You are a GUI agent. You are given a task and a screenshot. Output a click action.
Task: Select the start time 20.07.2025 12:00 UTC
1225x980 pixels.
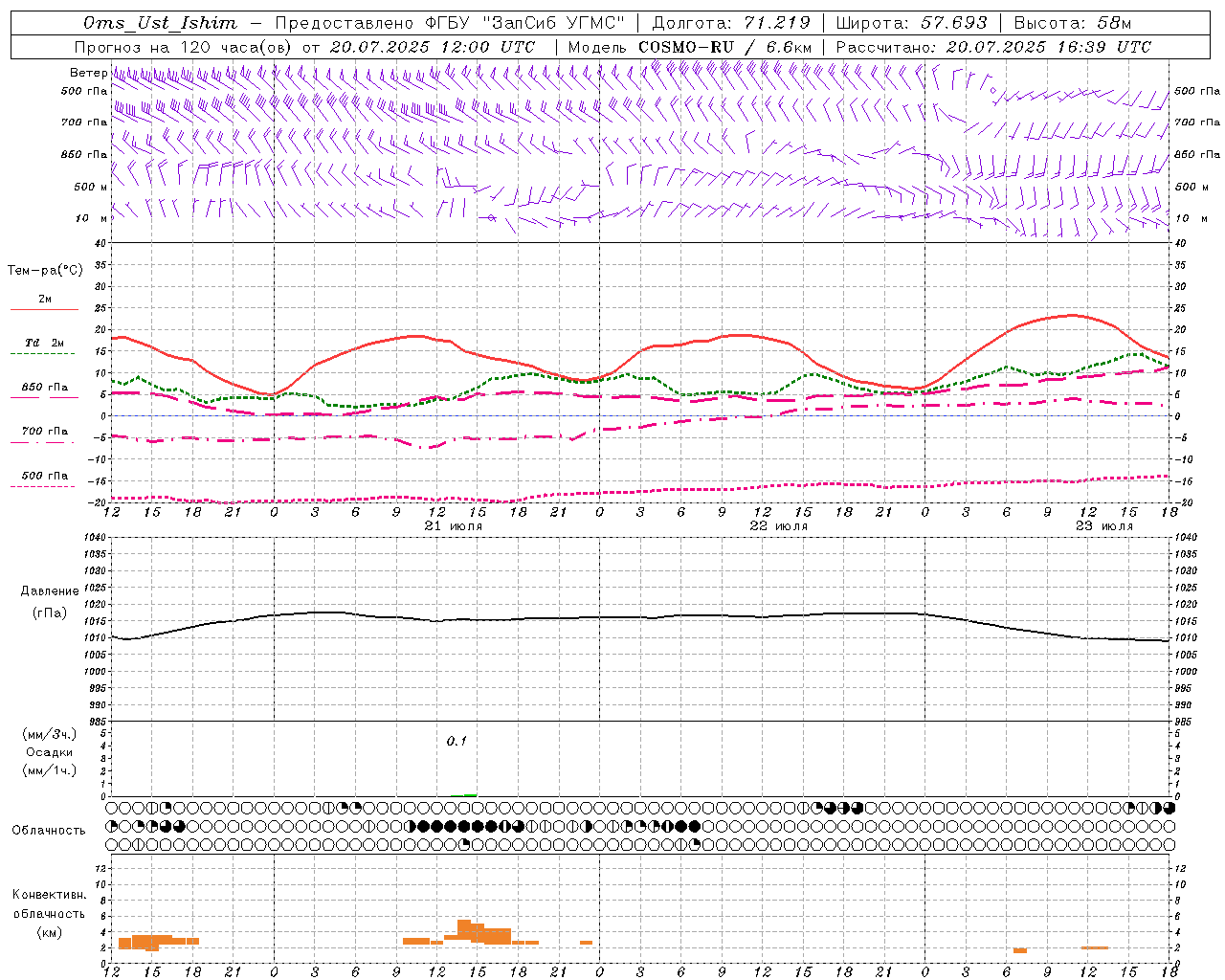click(433, 47)
